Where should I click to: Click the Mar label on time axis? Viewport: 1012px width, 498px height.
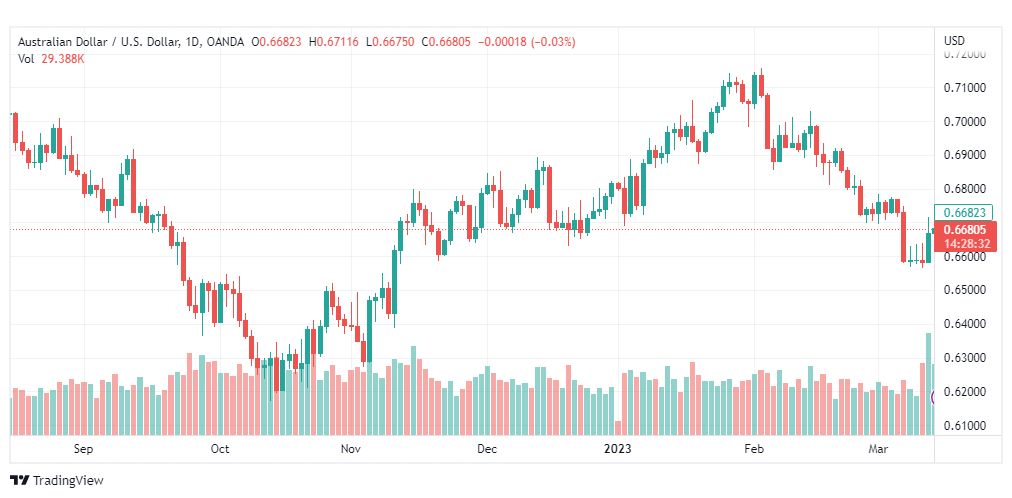[x=876, y=449]
